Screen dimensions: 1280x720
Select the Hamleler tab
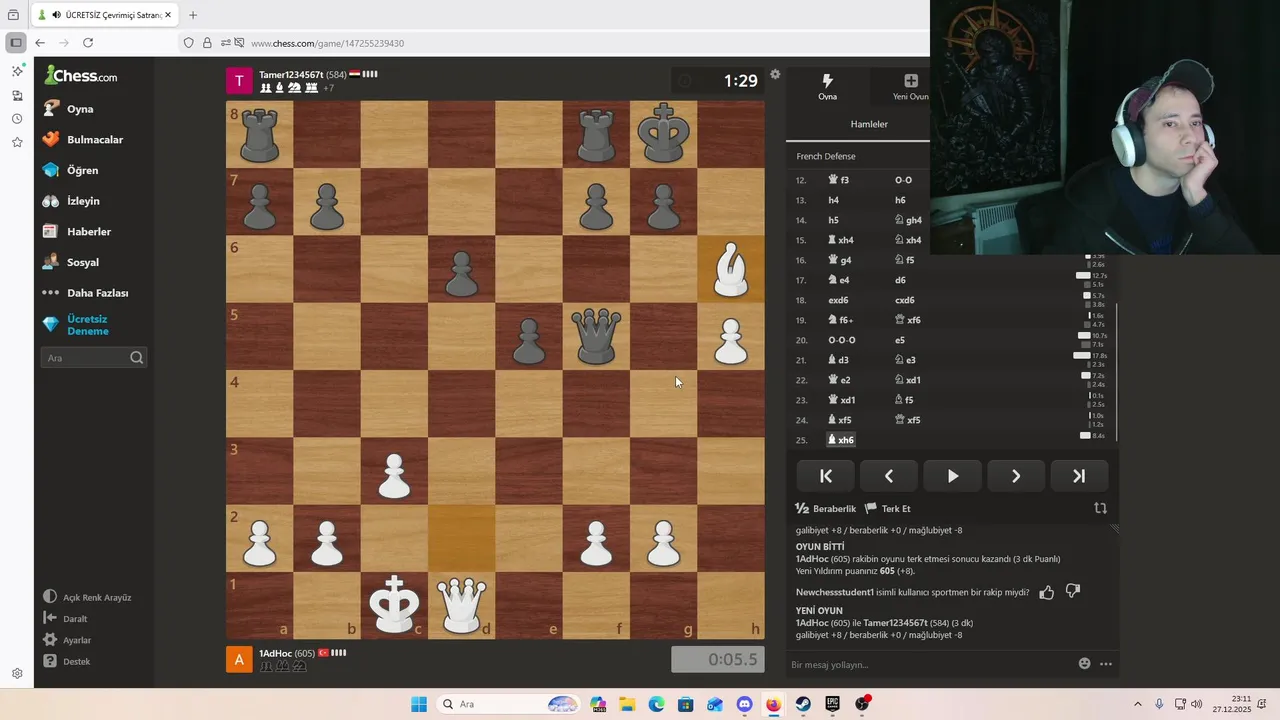(869, 124)
